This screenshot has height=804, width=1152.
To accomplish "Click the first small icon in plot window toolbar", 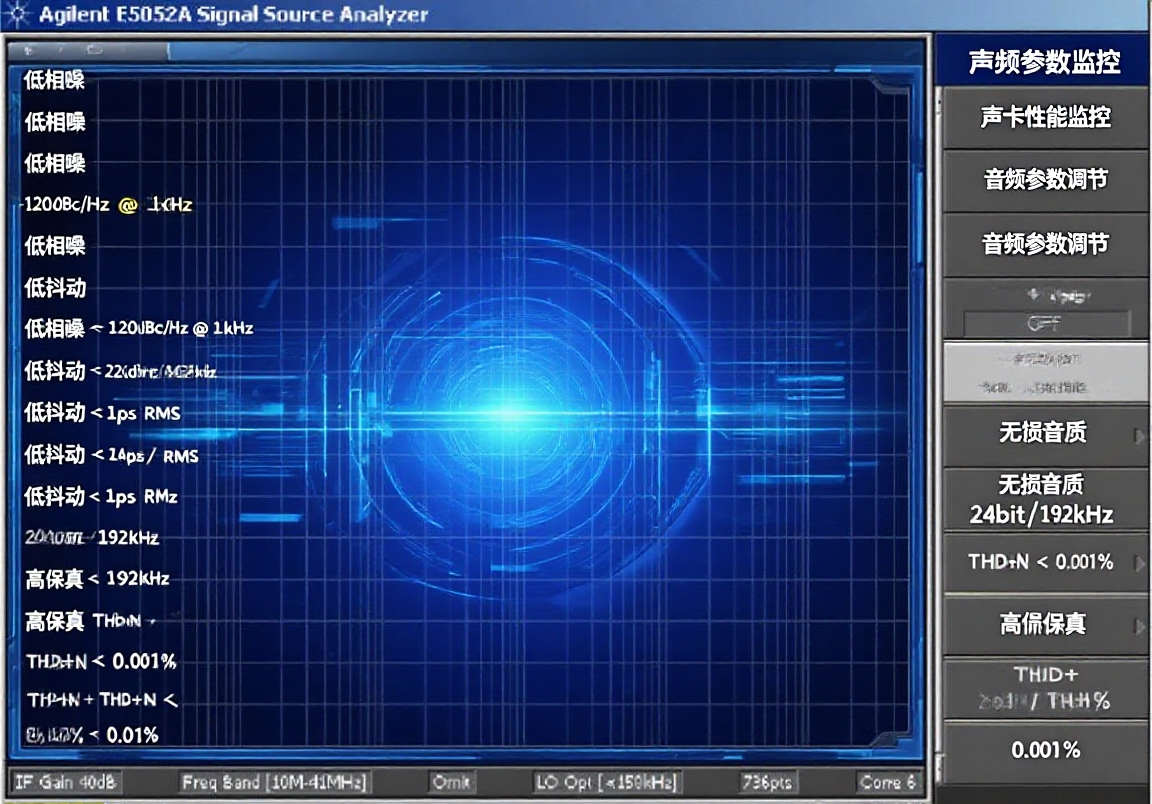I will tap(28, 48).
